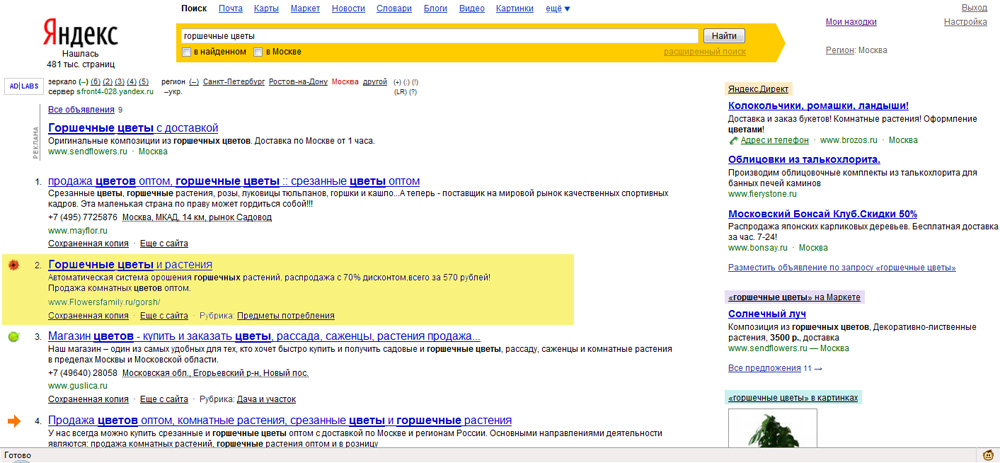Screen dimensions: 1000x463
Task: Open the Настройка link
Action: pos(966,22)
